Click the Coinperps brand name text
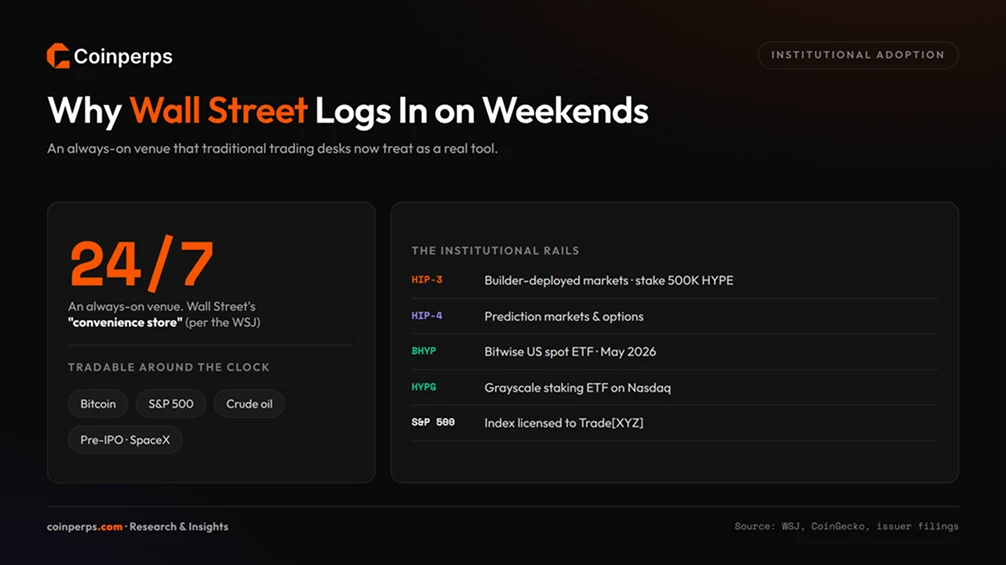 pos(123,56)
